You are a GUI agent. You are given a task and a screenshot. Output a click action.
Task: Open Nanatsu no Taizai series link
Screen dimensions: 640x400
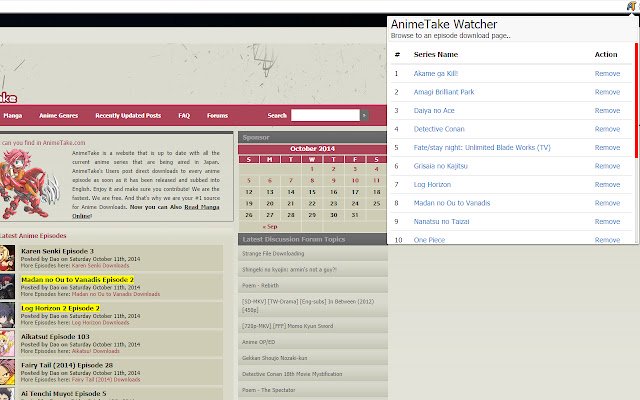click(441, 222)
